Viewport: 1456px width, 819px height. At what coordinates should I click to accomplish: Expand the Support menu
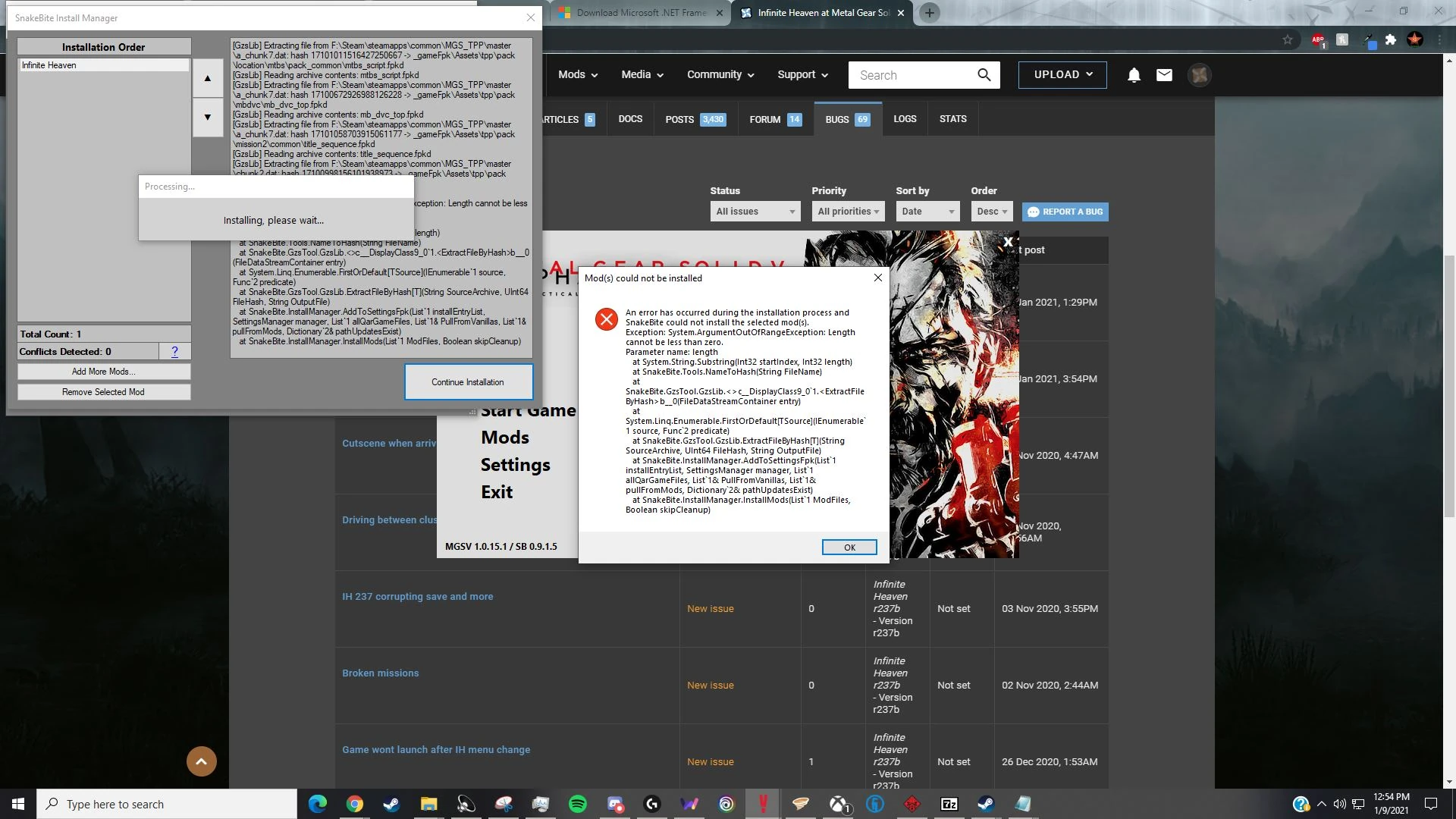[802, 74]
